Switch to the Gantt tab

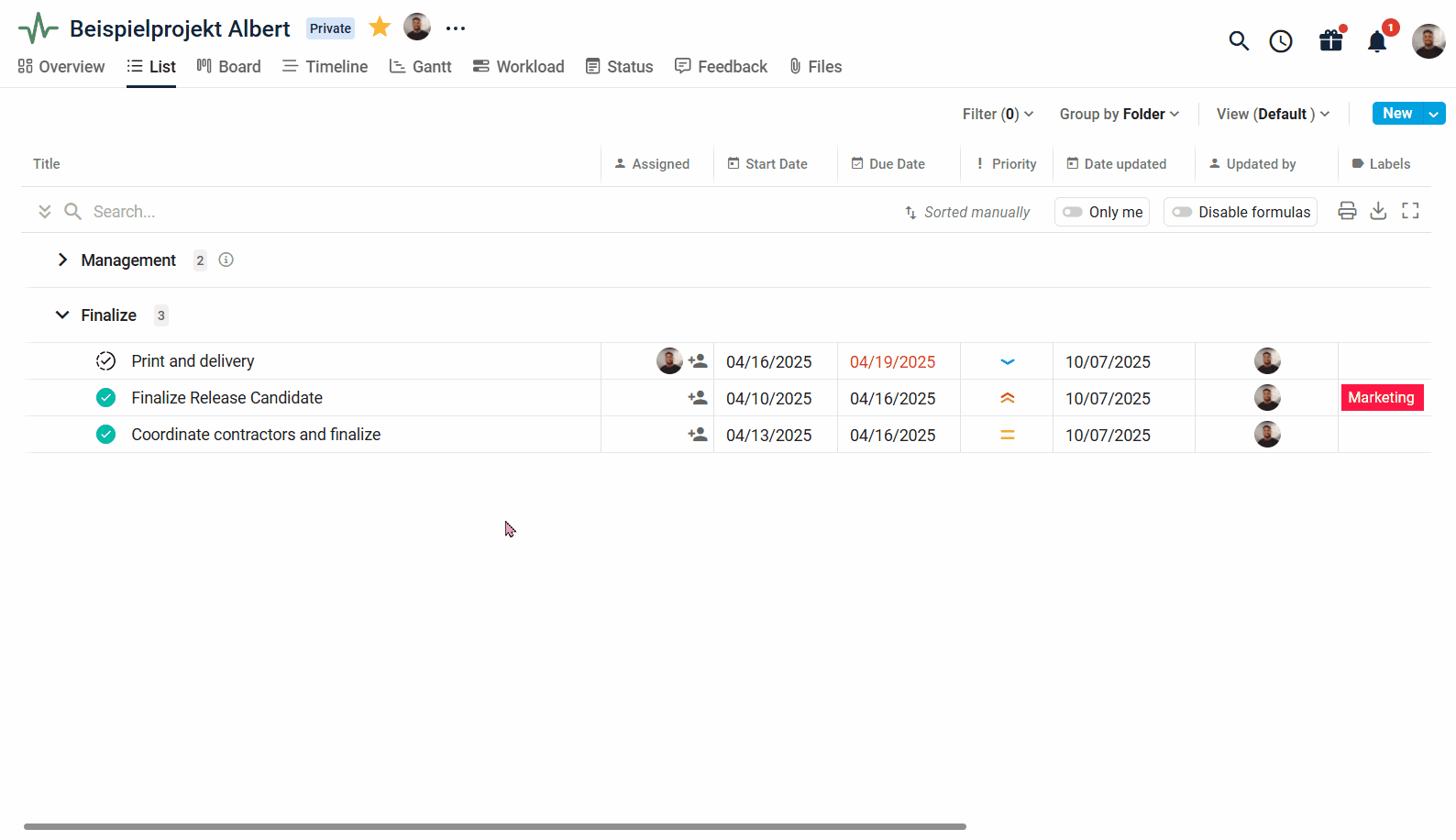point(421,67)
